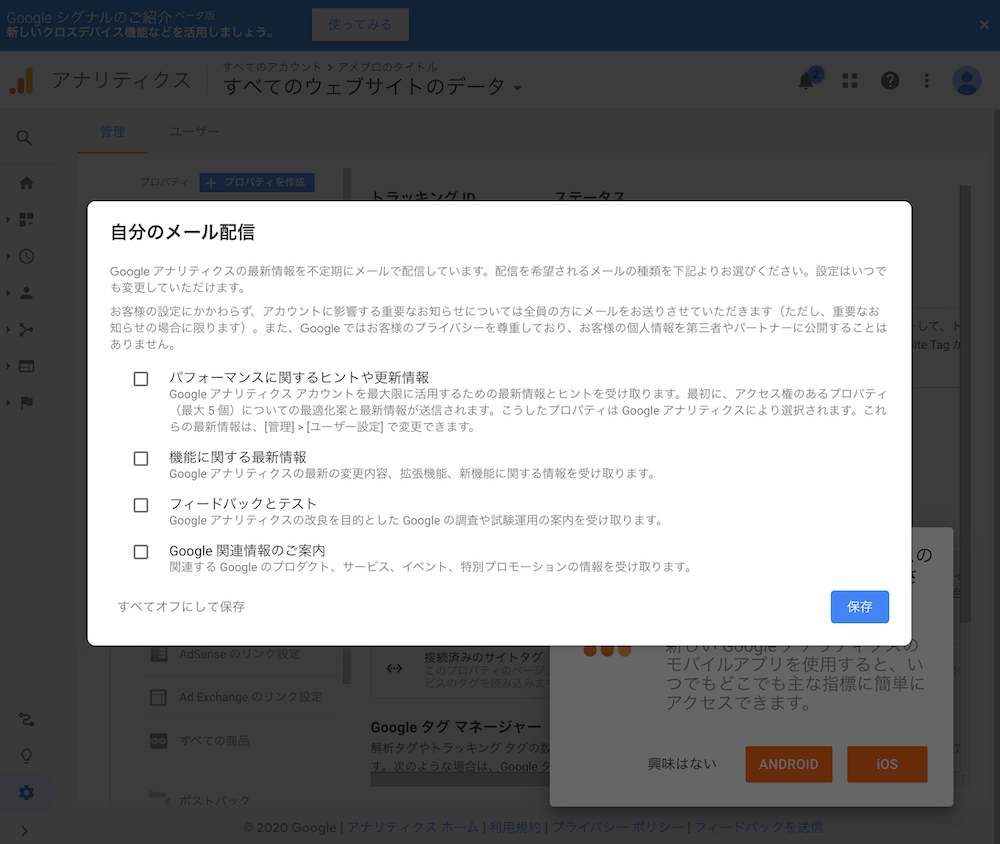Close the Google シグナル banner

[984, 25]
